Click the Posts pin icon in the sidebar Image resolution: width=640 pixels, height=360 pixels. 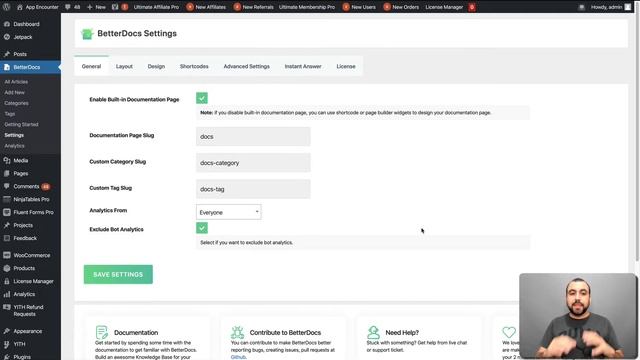tap(7, 54)
